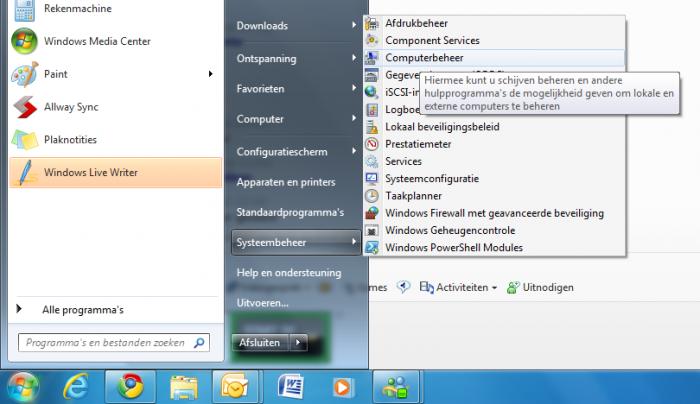Click the Lokaal beveiligingsbeleid lock icon
The height and width of the screenshot is (404, 700).
click(x=372, y=127)
